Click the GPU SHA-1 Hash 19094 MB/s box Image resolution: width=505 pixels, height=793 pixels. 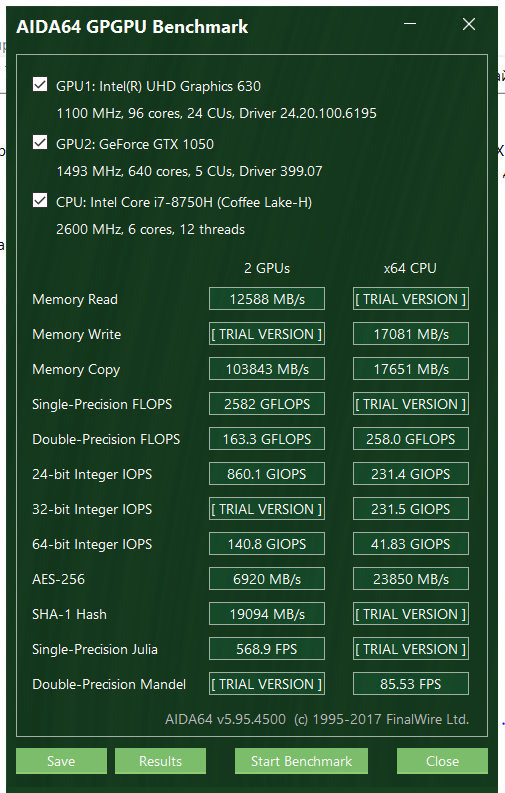267,613
